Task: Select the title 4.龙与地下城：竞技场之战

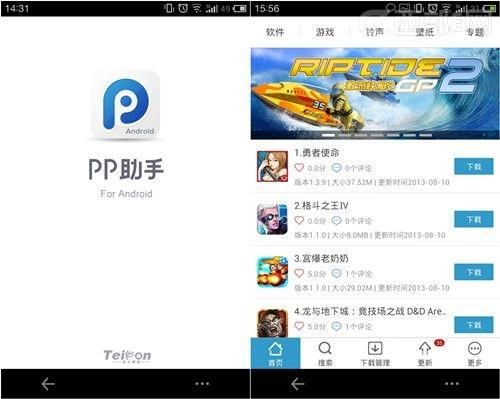Action: click(370, 311)
